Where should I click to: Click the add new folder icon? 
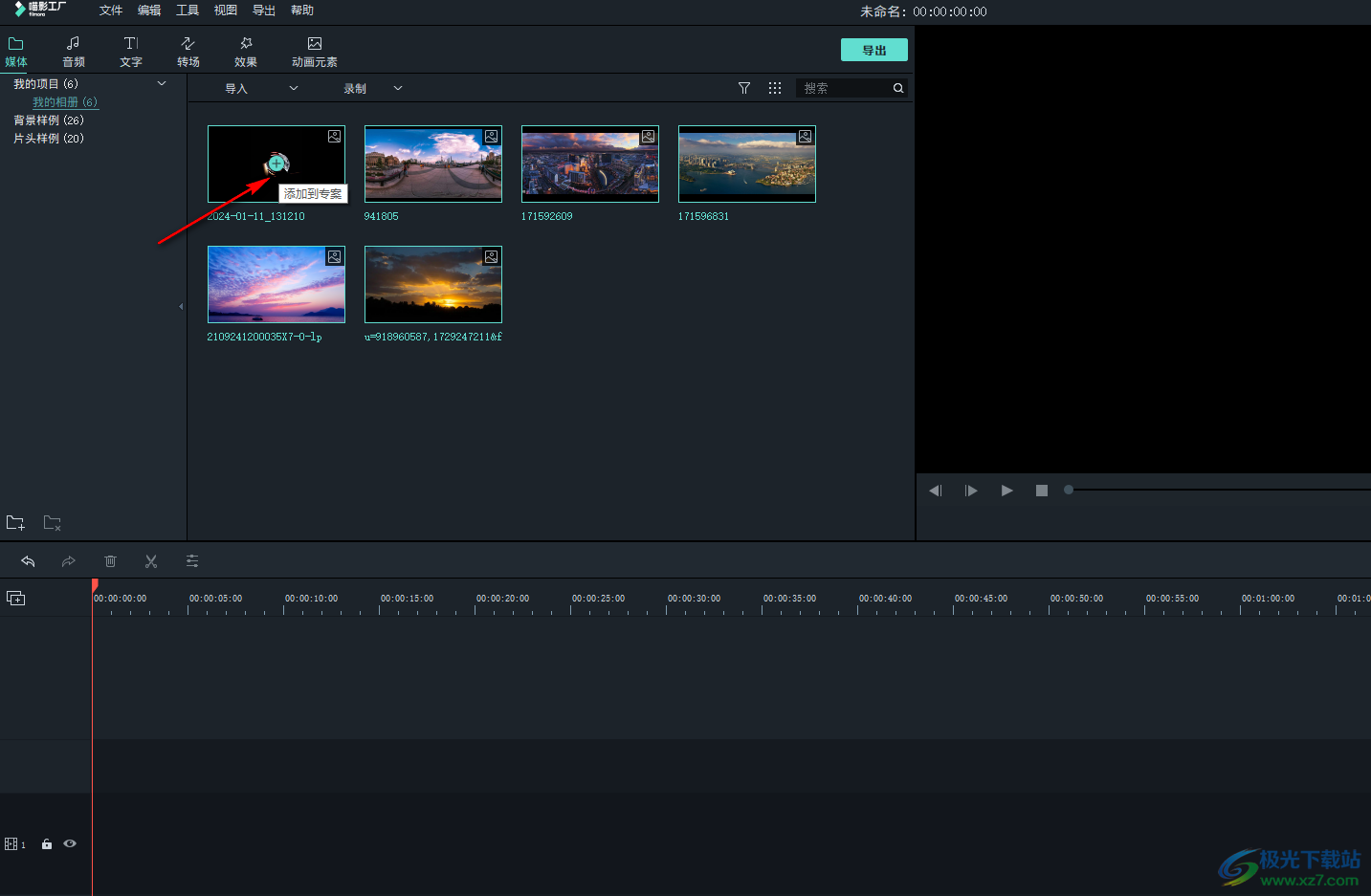tap(15, 523)
